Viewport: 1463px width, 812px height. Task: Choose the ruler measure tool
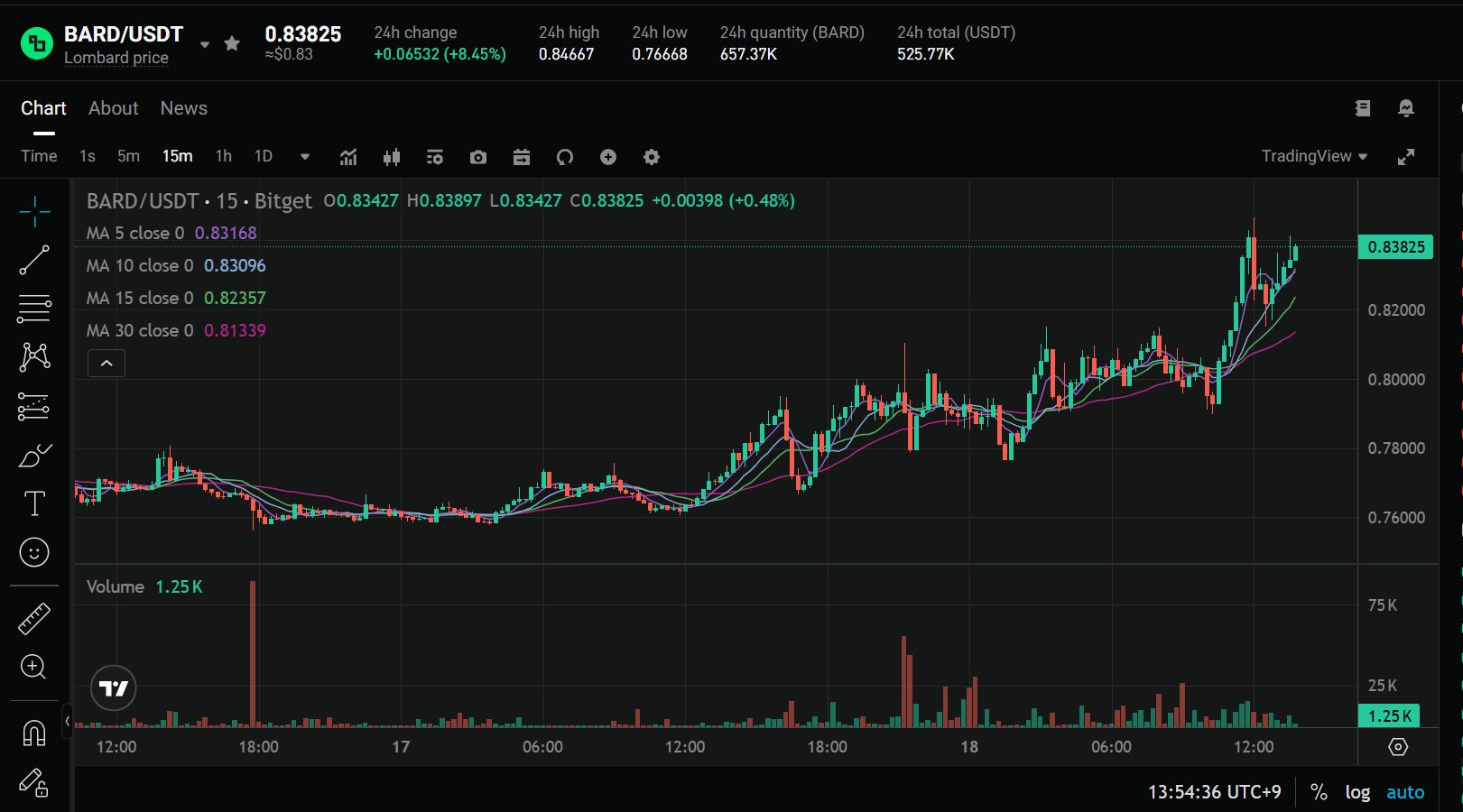[x=34, y=619]
